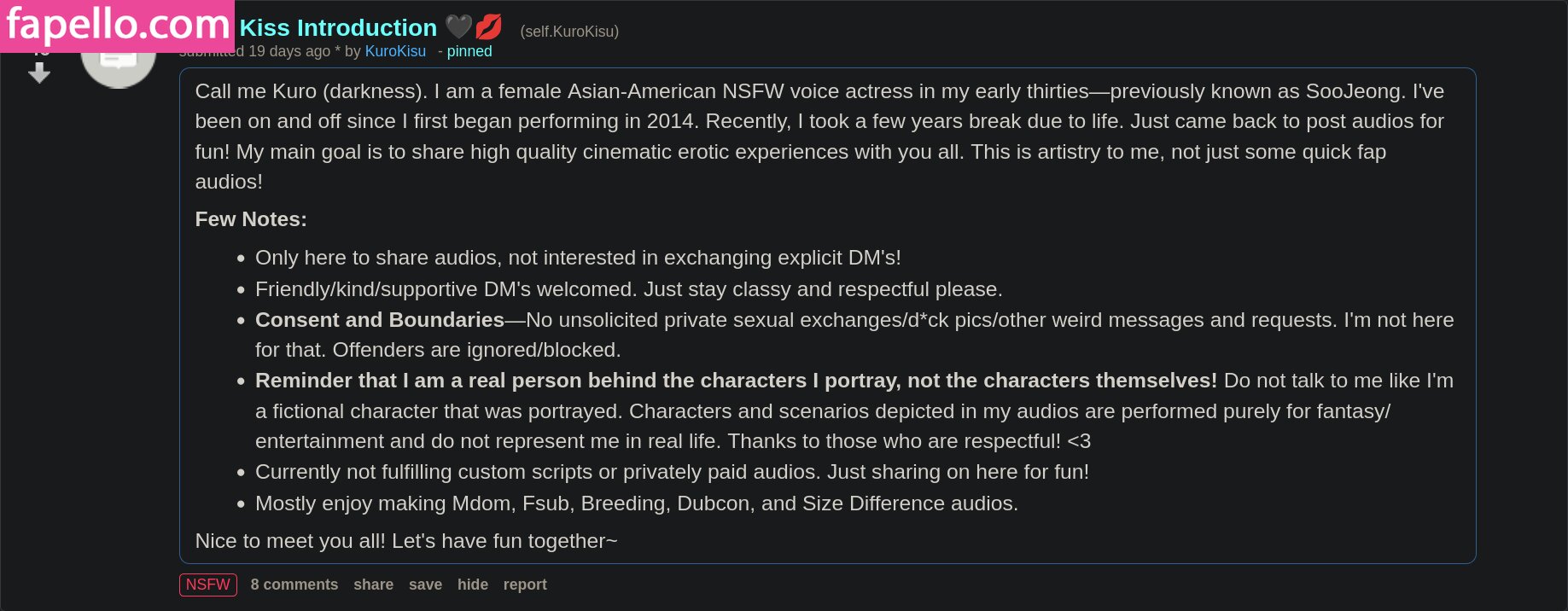Open the Kiss Introduction post title
The image size is (1568, 611).
(x=338, y=28)
